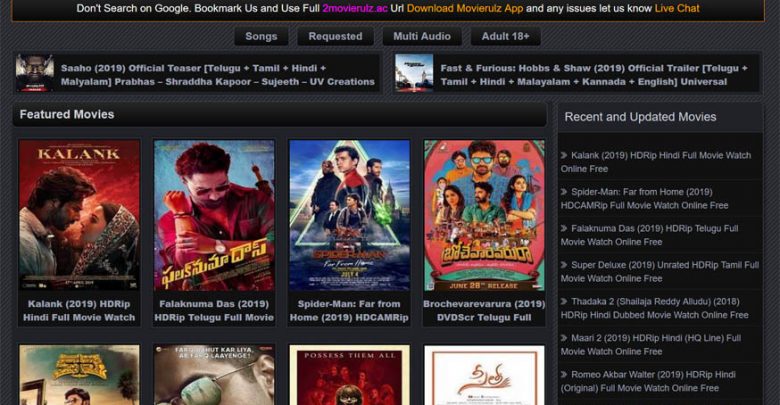Open Saaho (2019) Official Teaser link
Image resolution: width=780 pixels, height=405 pixels.
(x=218, y=75)
